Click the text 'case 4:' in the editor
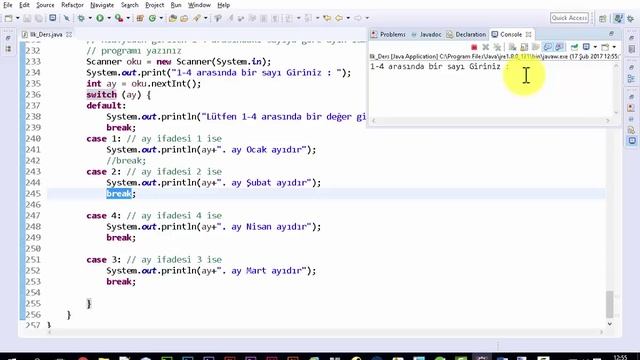 104,216
